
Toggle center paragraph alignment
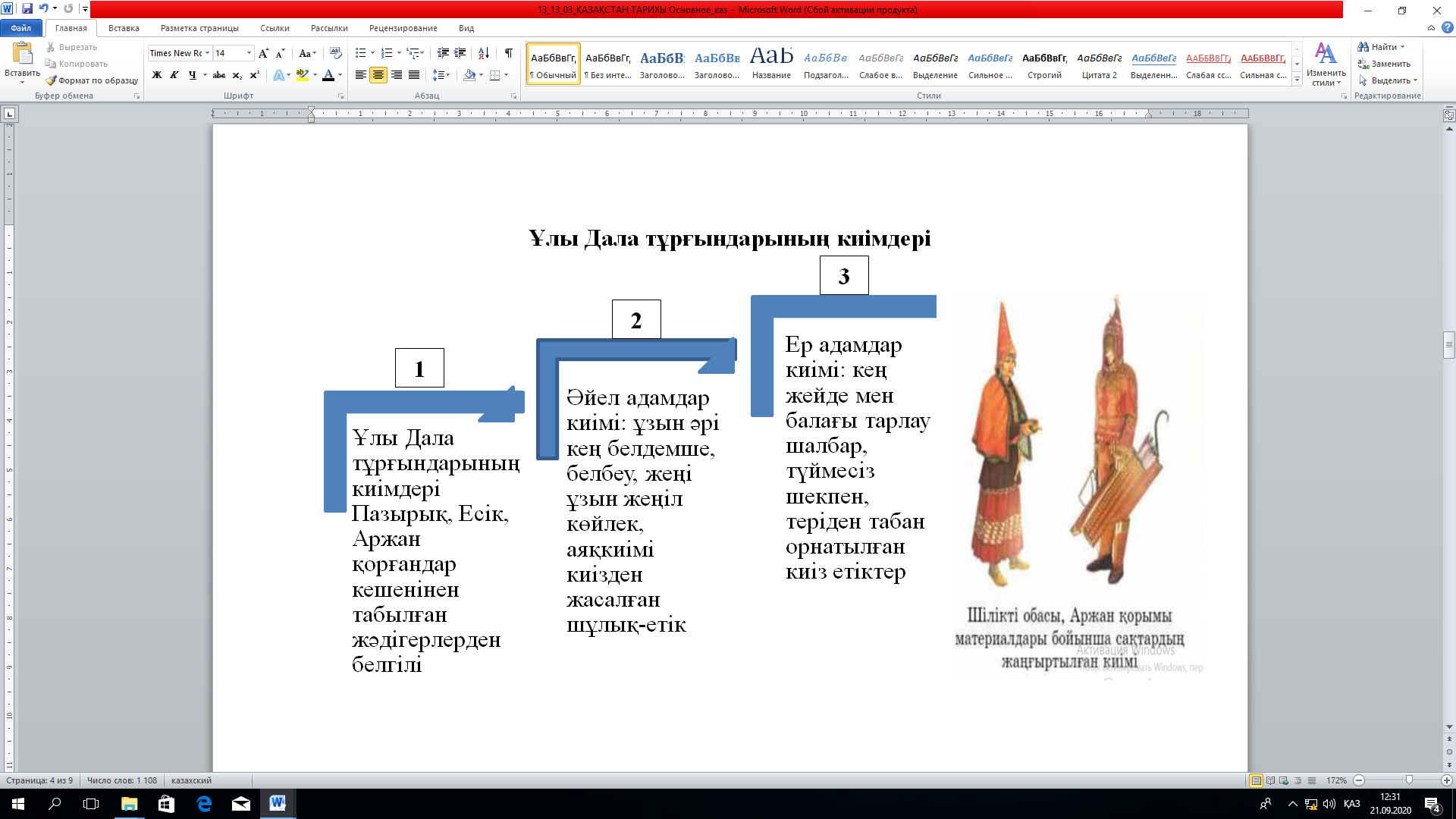[378, 75]
